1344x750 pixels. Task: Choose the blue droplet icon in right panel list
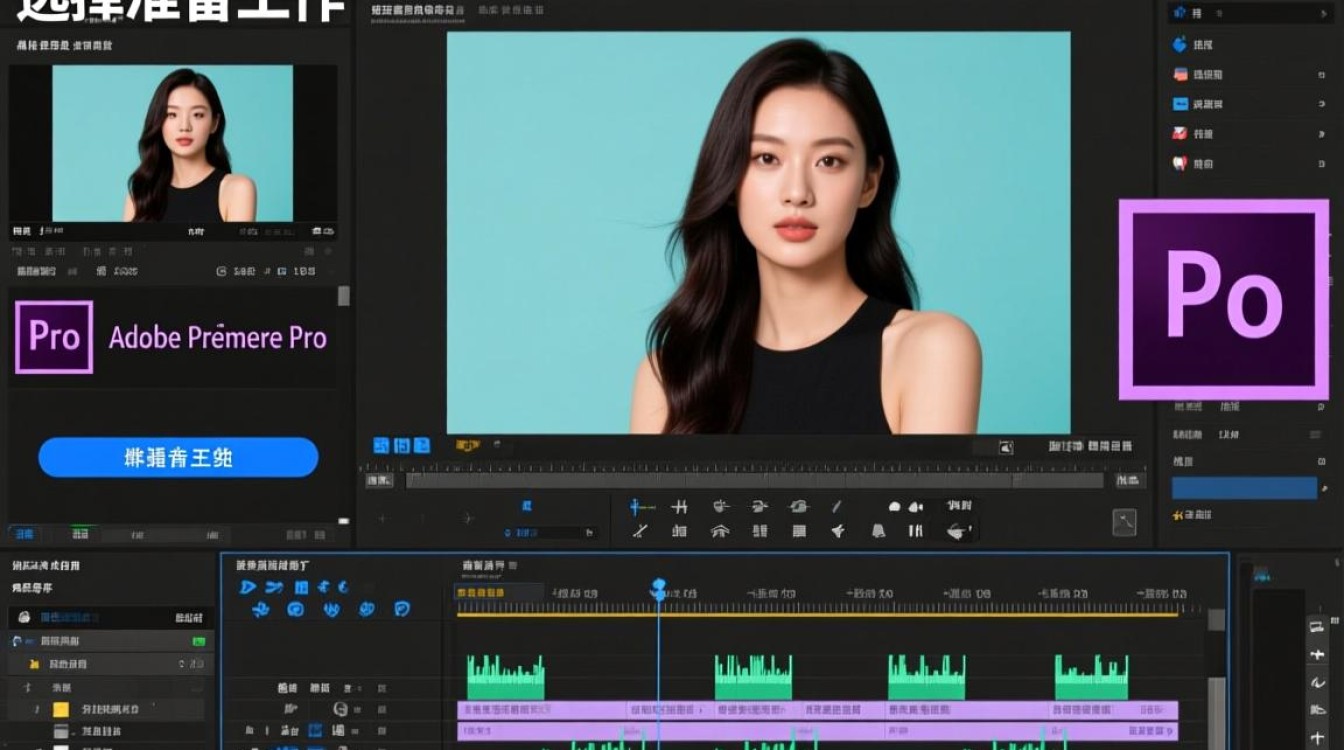(x=1179, y=44)
